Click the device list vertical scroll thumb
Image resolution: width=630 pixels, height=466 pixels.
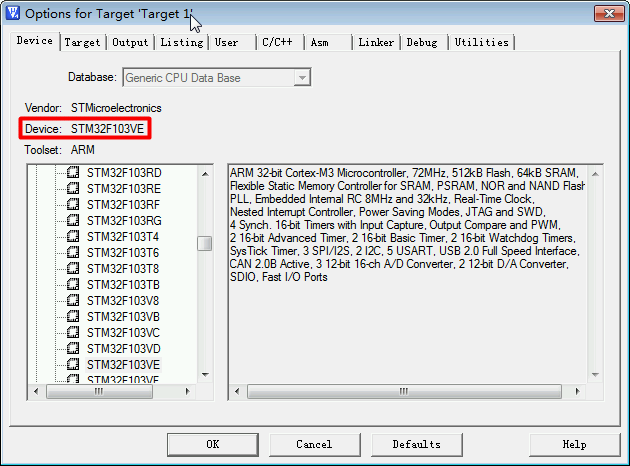tap(205, 243)
